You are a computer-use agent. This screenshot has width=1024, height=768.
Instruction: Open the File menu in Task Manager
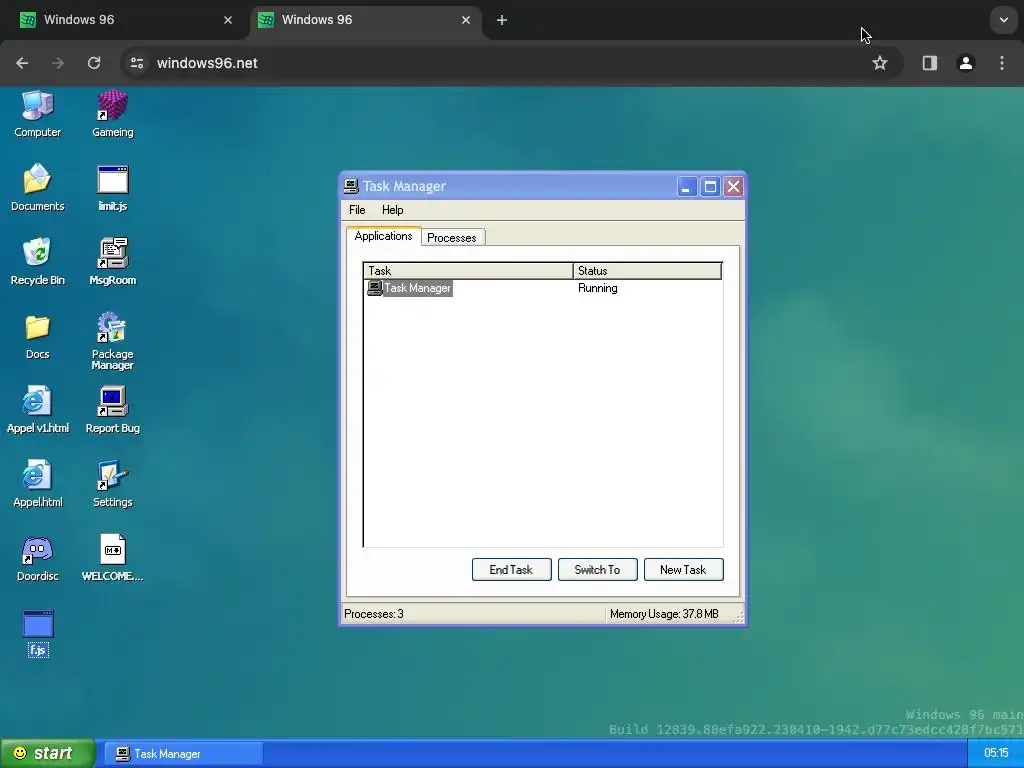[x=357, y=210]
